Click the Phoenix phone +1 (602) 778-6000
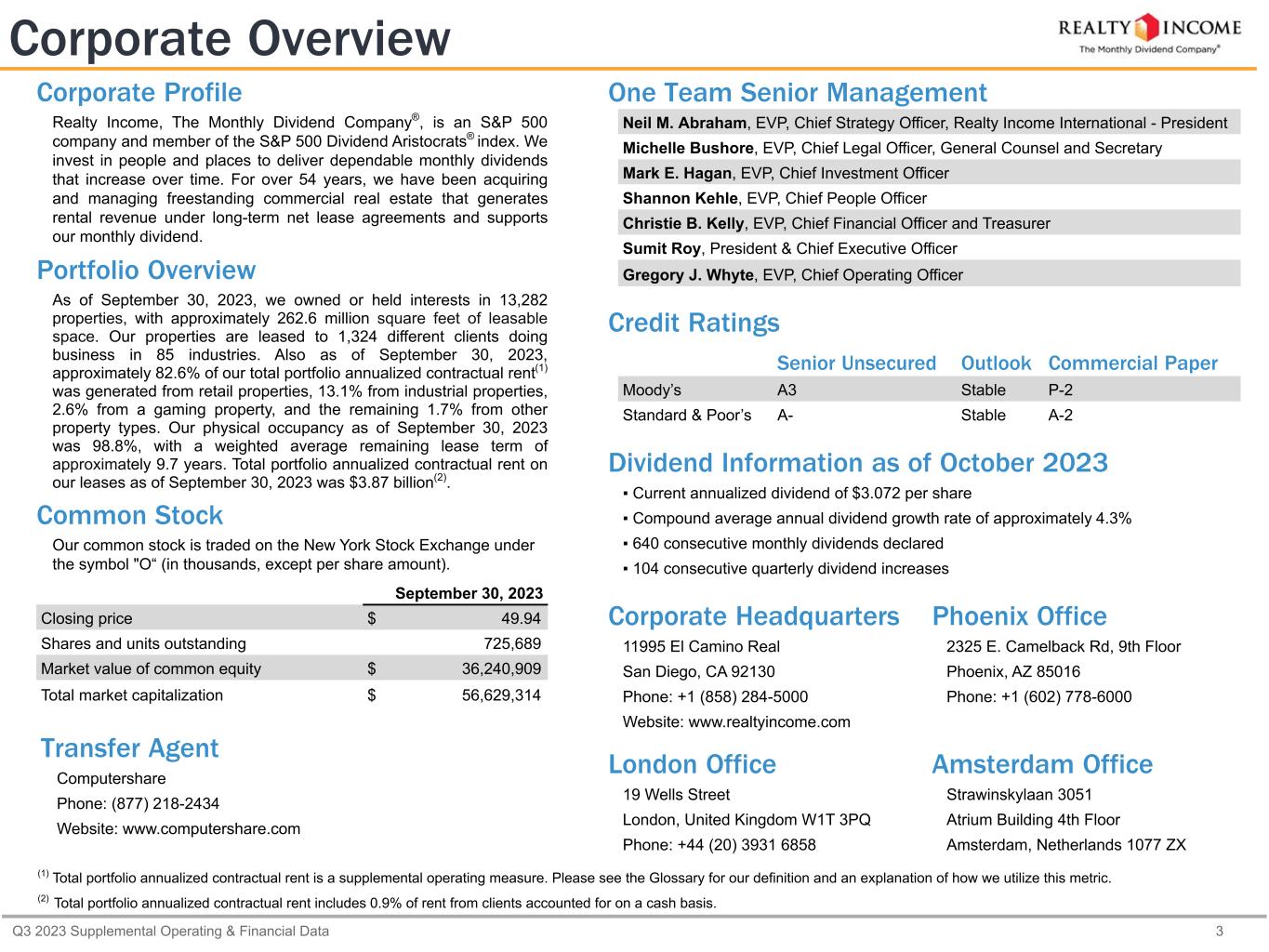The image size is (1269, 952). click(1039, 697)
